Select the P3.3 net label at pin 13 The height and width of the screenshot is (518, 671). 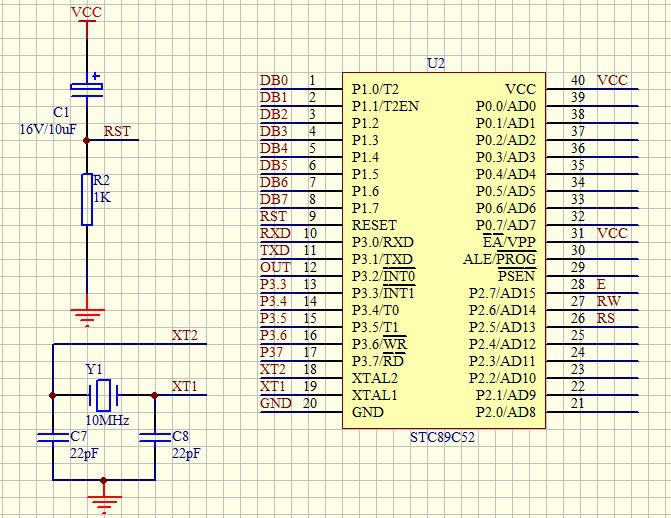pos(273,284)
